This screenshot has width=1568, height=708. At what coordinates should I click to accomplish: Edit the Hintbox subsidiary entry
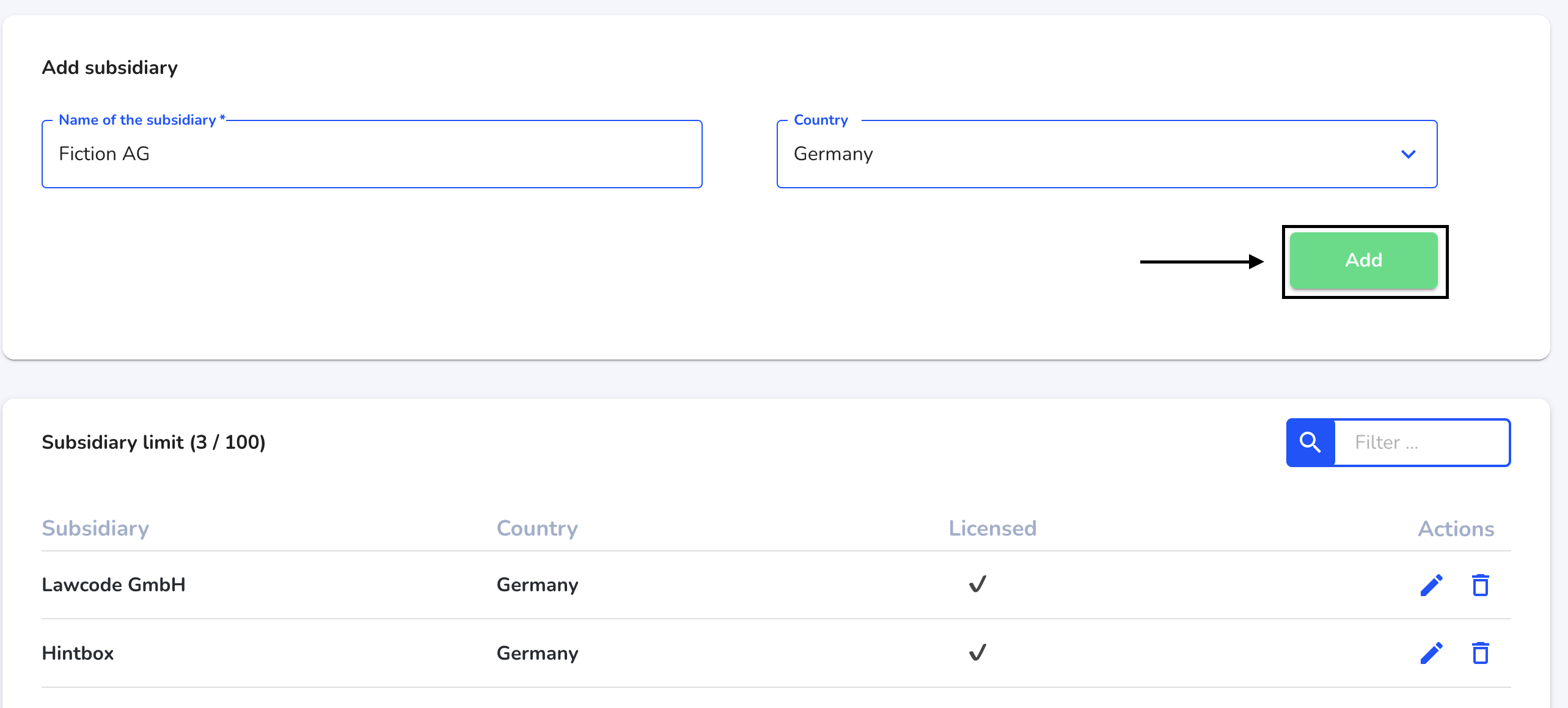pyautogui.click(x=1432, y=653)
